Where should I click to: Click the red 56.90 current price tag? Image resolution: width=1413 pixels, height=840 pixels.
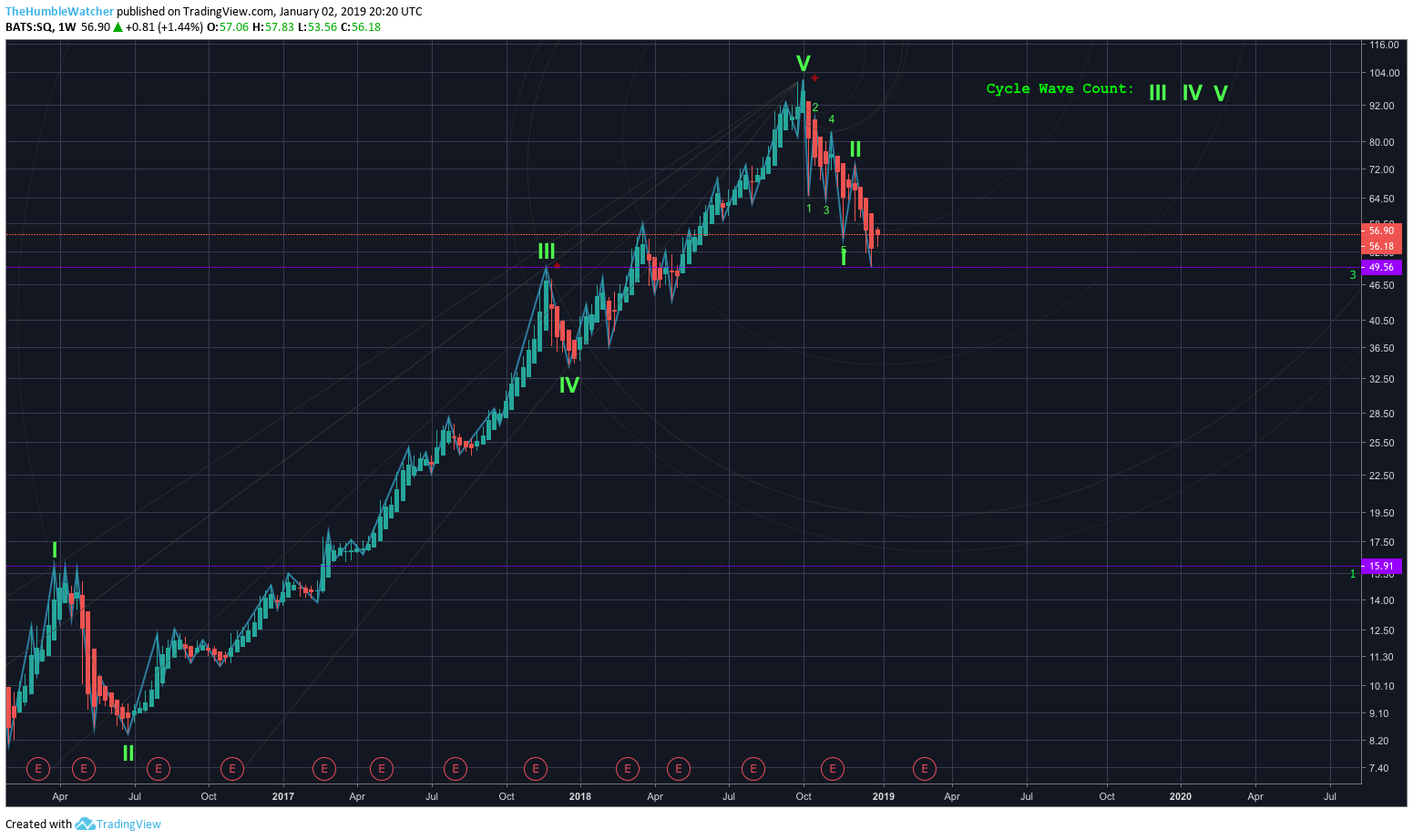1381,231
